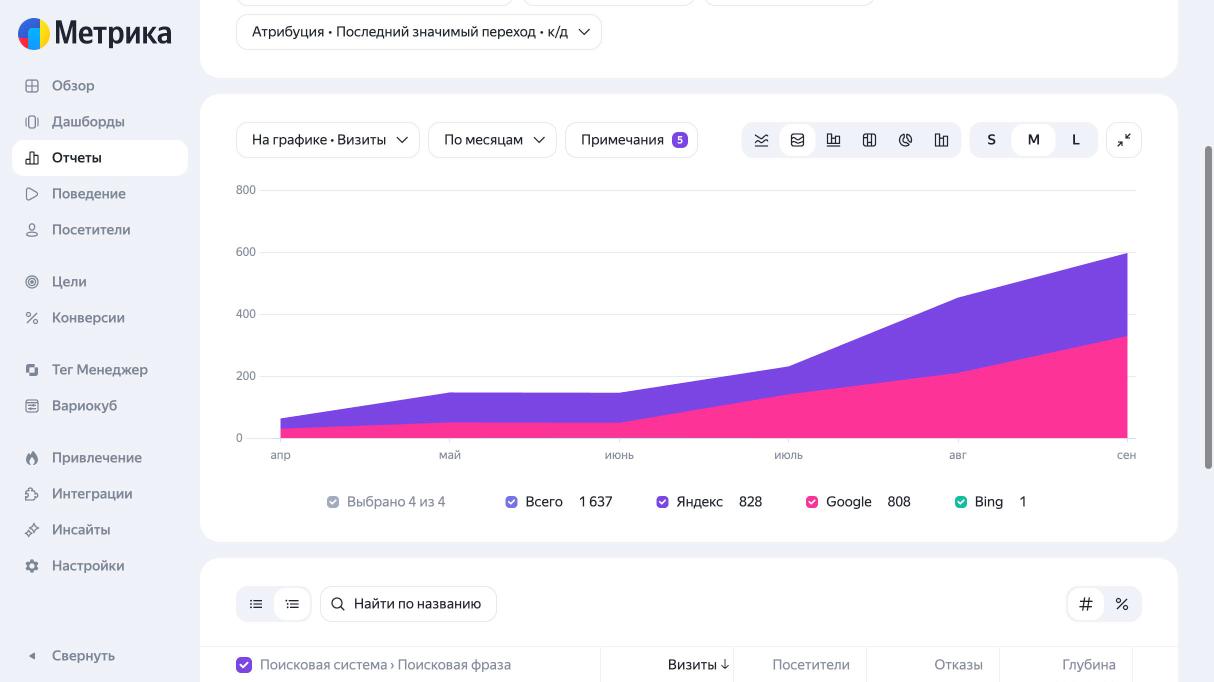The height and width of the screenshot is (682, 1214).
Task: Uncheck the Bing series checkbox
Action: tap(961, 502)
